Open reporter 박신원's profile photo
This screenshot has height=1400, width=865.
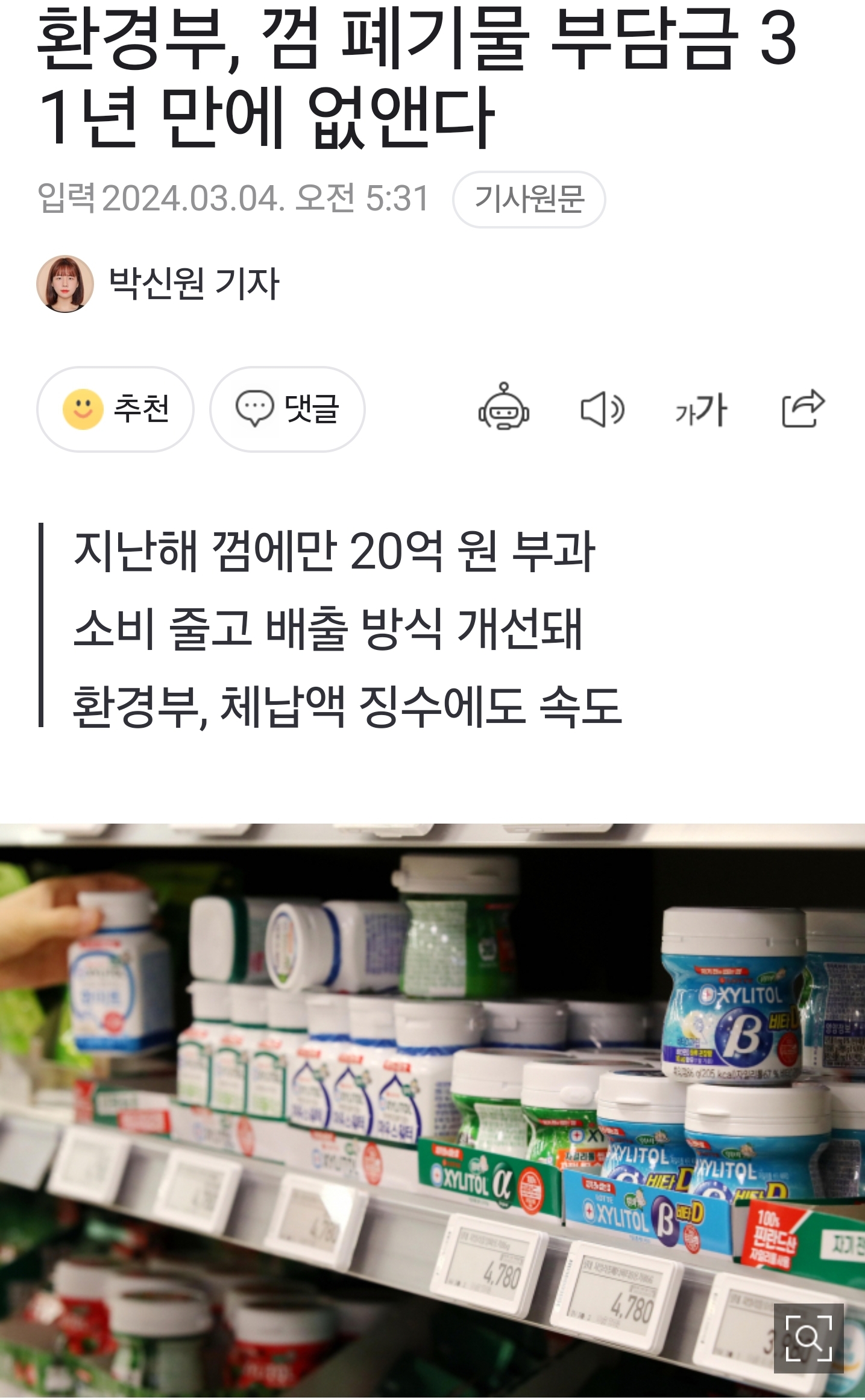pyautogui.click(x=65, y=284)
